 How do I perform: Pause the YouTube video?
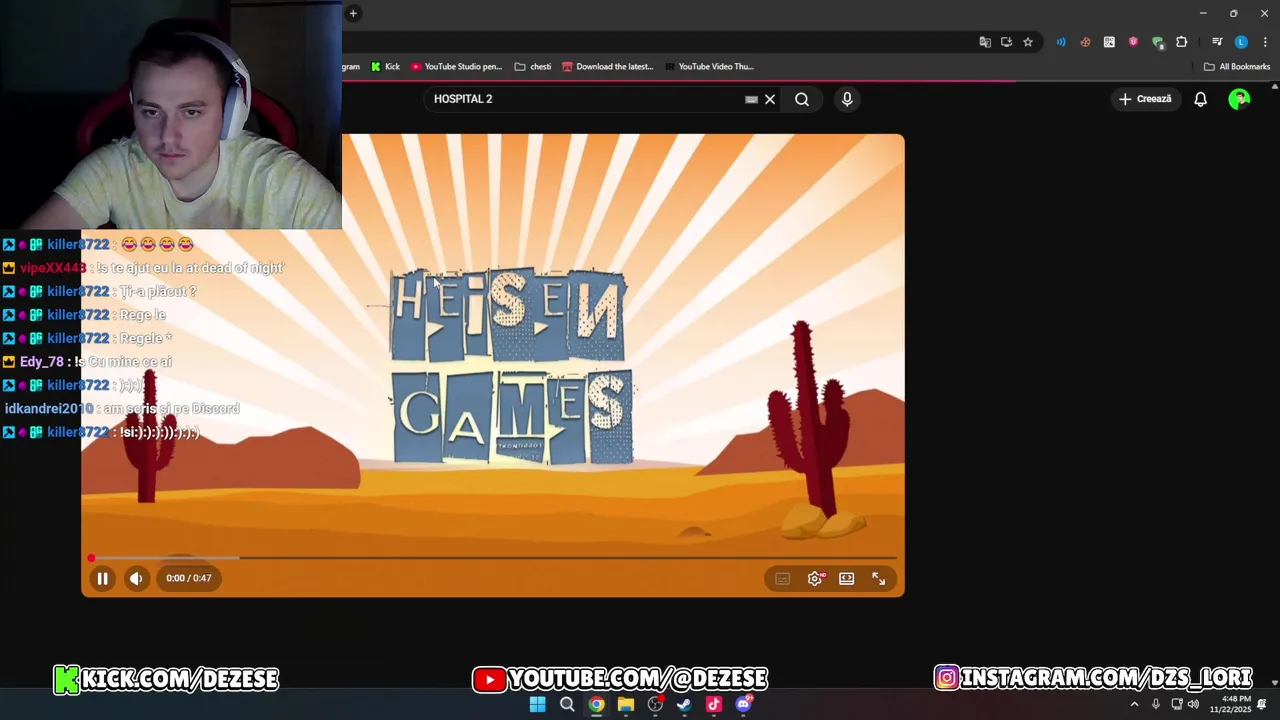tap(102, 578)
